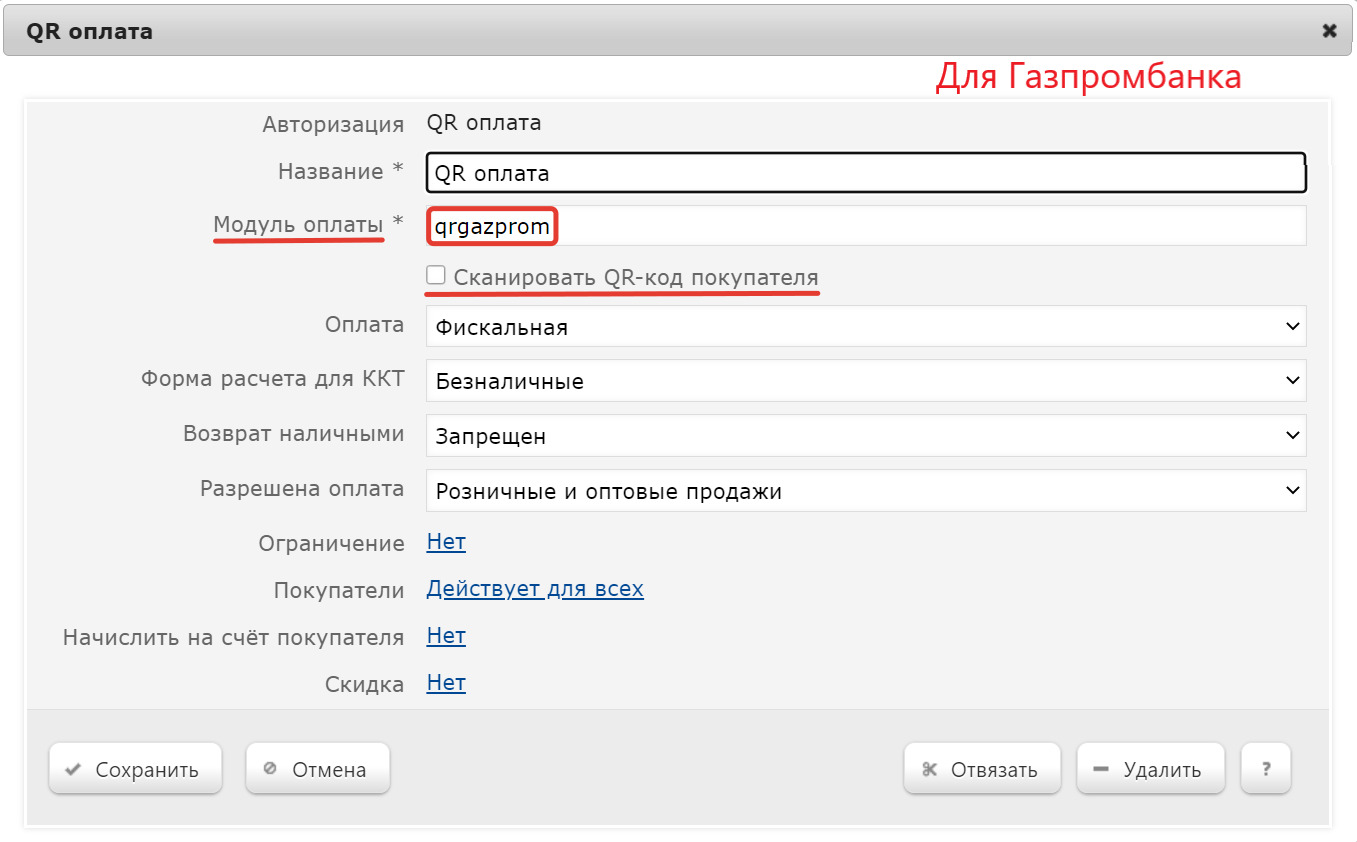Expand Форма расчета для ККТ dropdown
This screenshot has width=1357, height=842.
(x=865, y=380)
